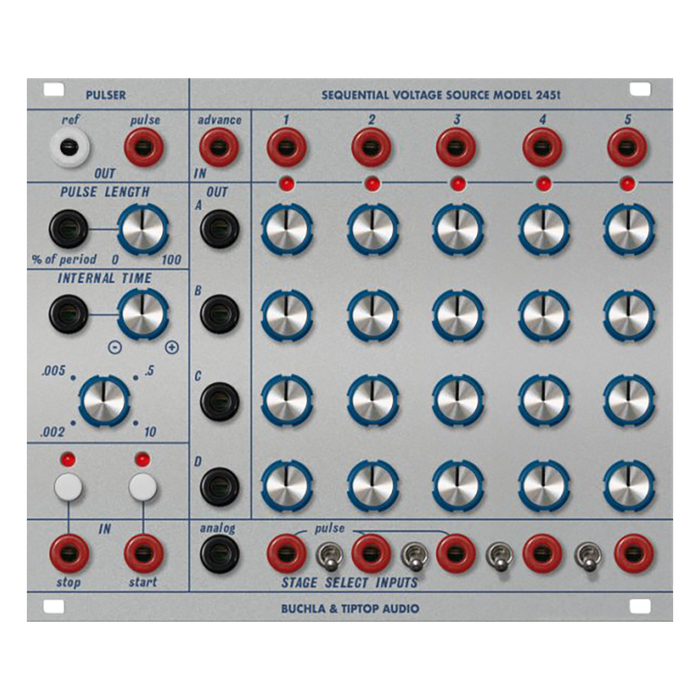The width and height of the screenshot is (700, 700).
Task: Click the Internal Time plus/minus CV knob
Action: (x=143, y=314)
